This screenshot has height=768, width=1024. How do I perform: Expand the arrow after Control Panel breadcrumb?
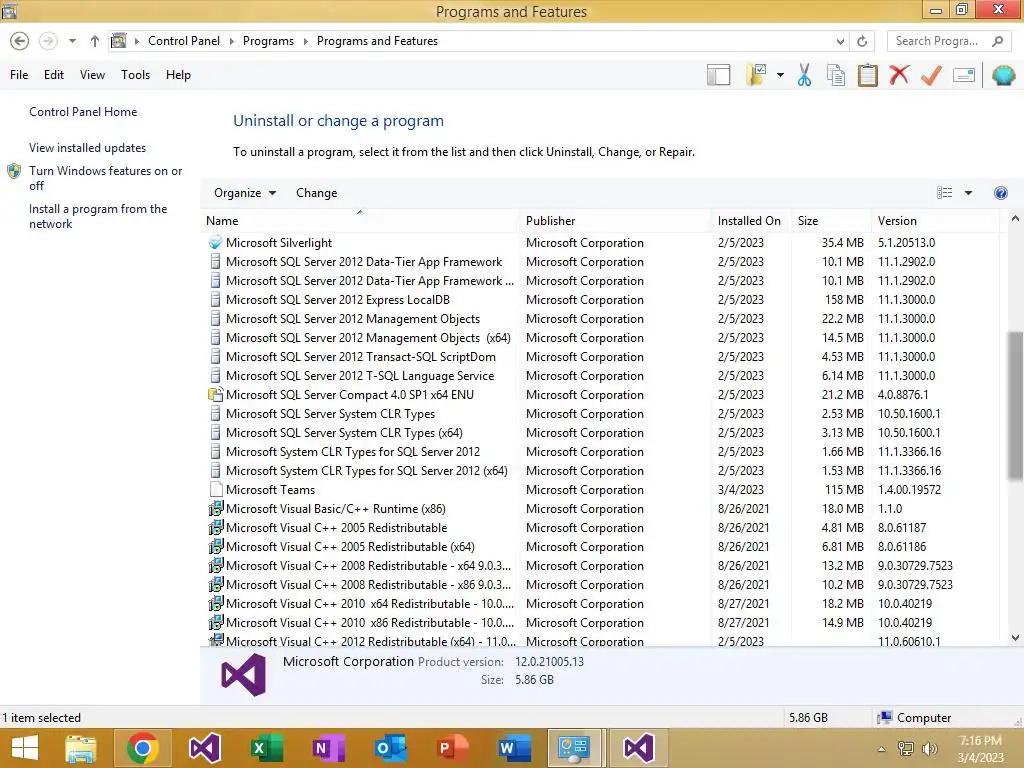tap(231, 41)
